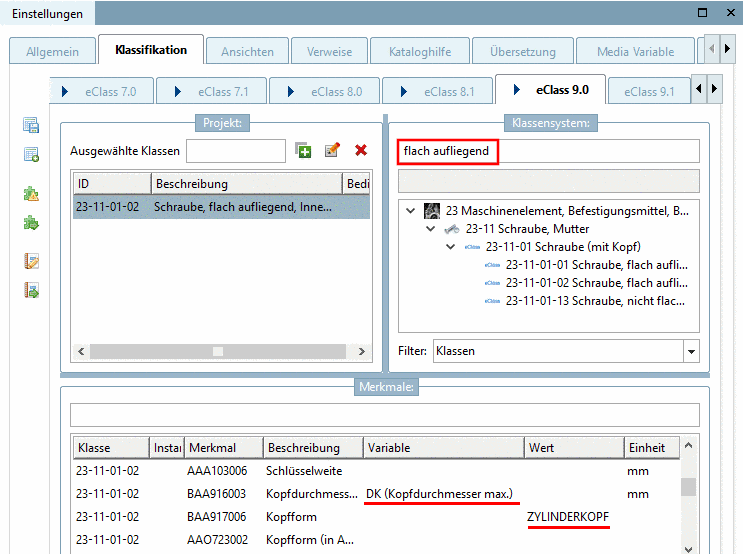Sort Merkmale table by the Klasse header
The height and width of the screenshot is (554, 743).
click(x=111, y=448)
